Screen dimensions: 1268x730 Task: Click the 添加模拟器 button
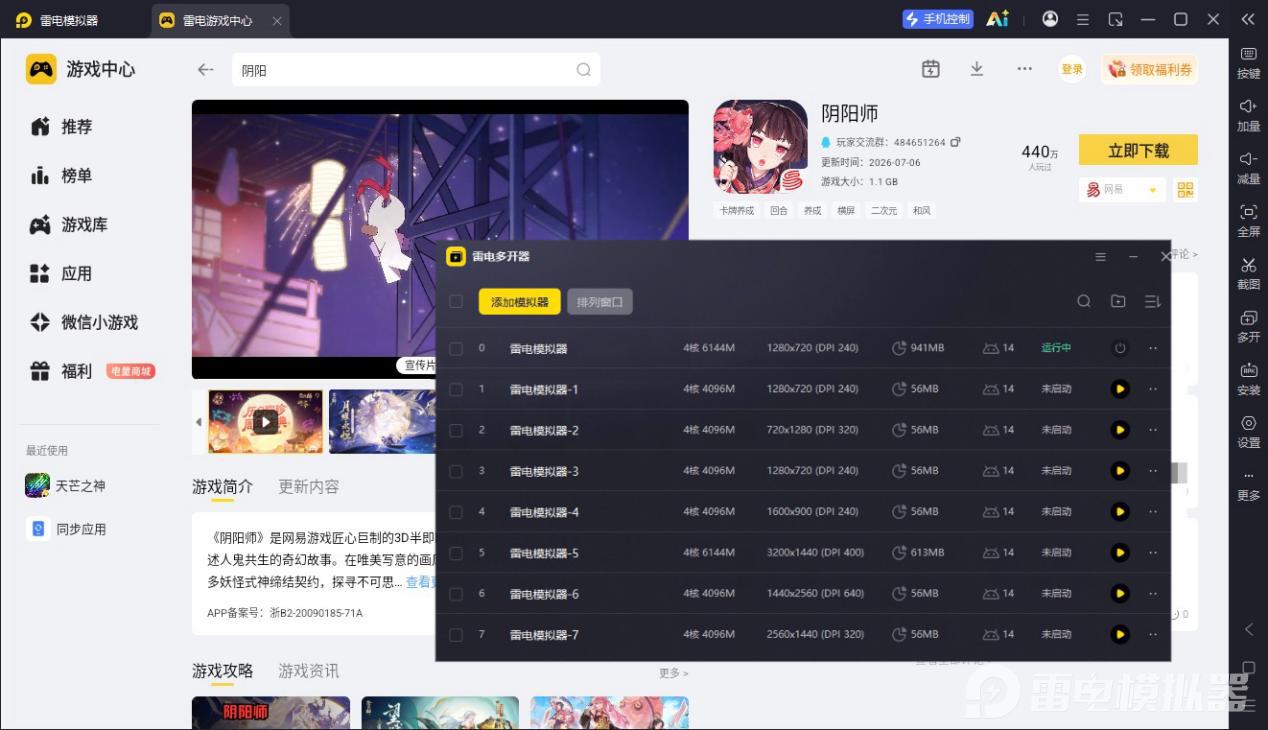pos(520,301)
